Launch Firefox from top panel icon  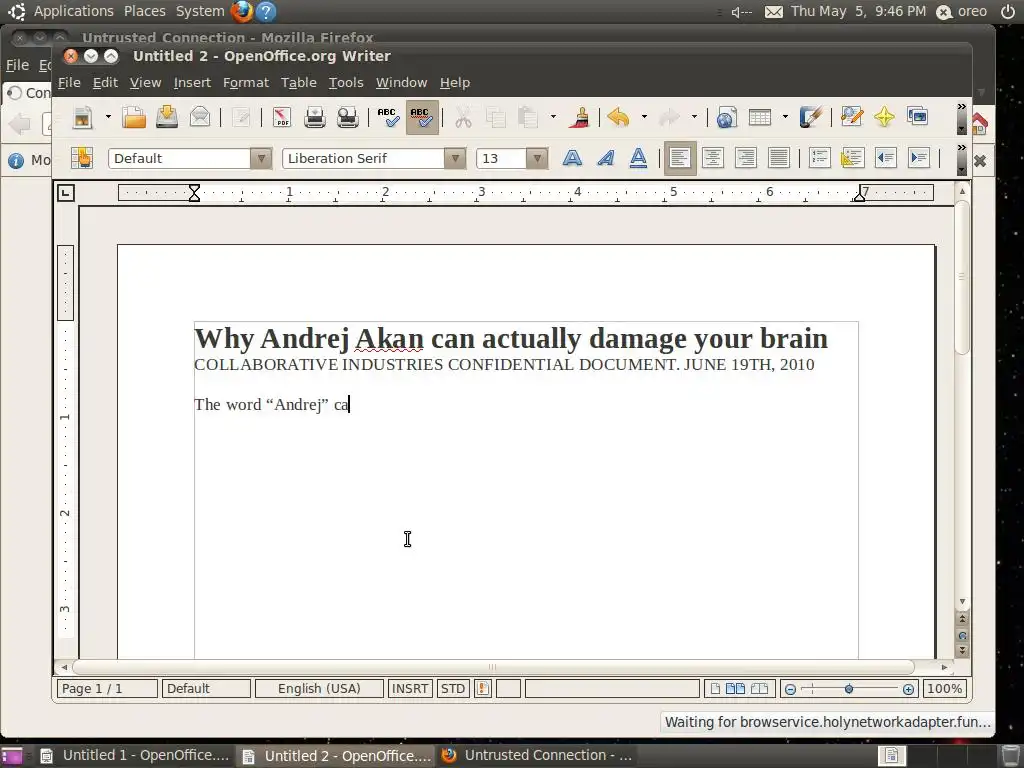[x=242, y=11]
